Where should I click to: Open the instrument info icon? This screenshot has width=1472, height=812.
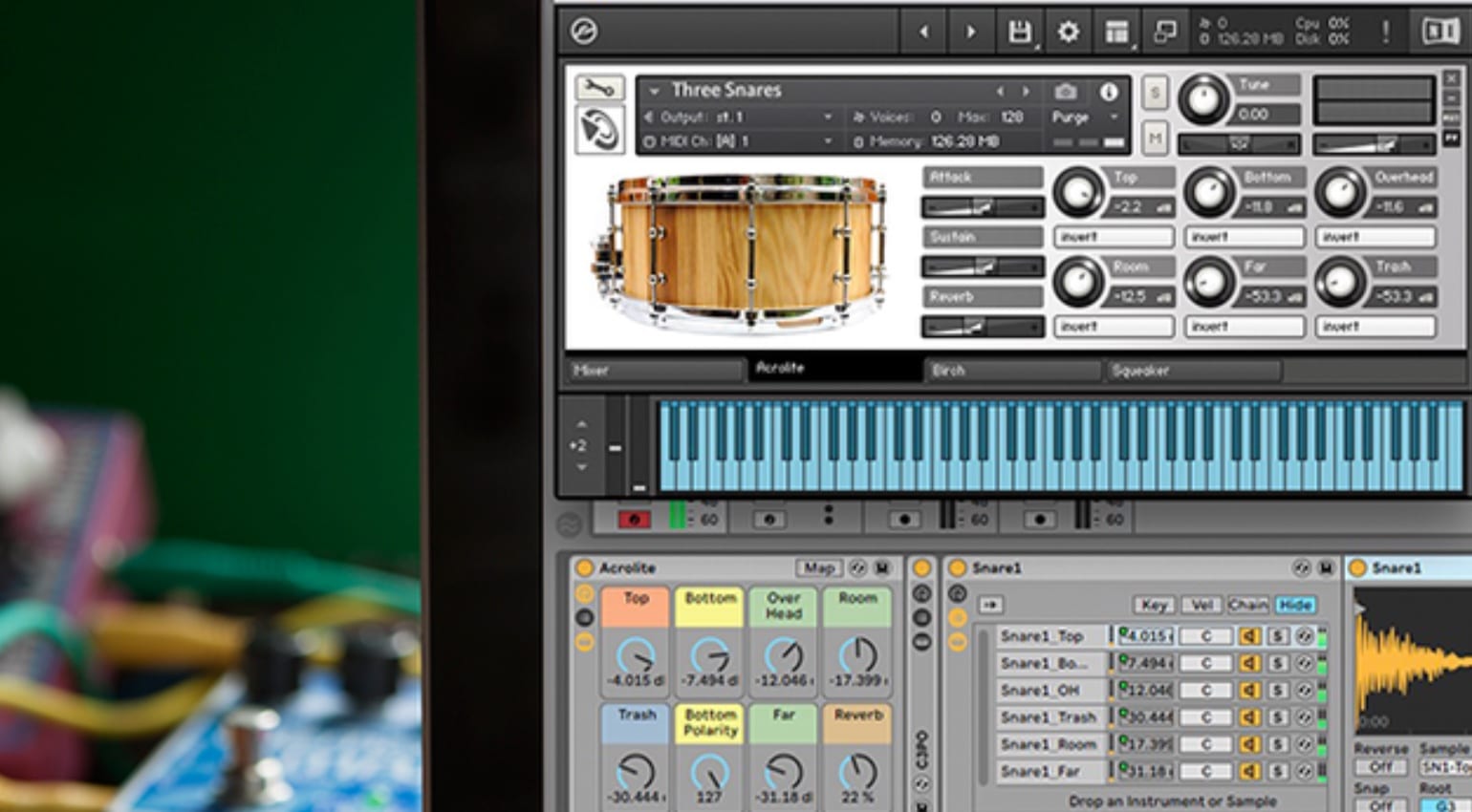point(1108,92)
